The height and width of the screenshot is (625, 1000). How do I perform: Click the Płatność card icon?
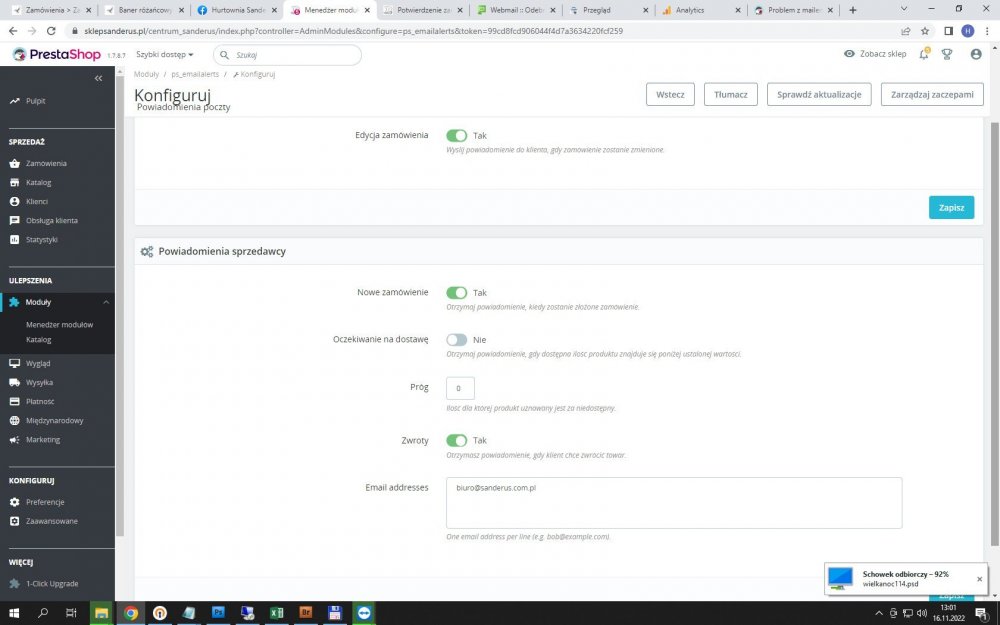click(15, 402)
